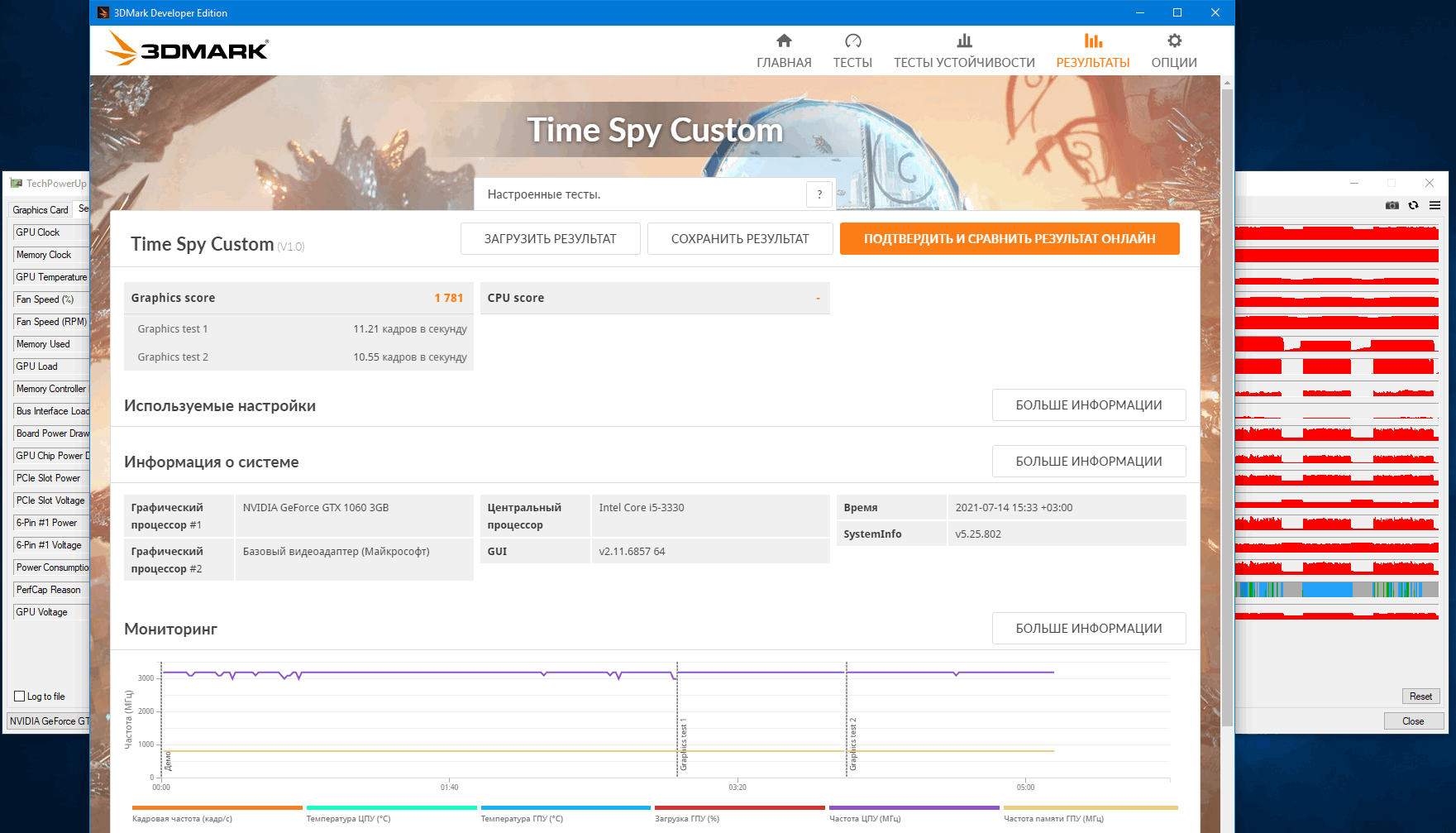
Task: Open the NVIDIA GeForce GPU selector dropdown
Action: pyautogui.click(x=48, y=721)
